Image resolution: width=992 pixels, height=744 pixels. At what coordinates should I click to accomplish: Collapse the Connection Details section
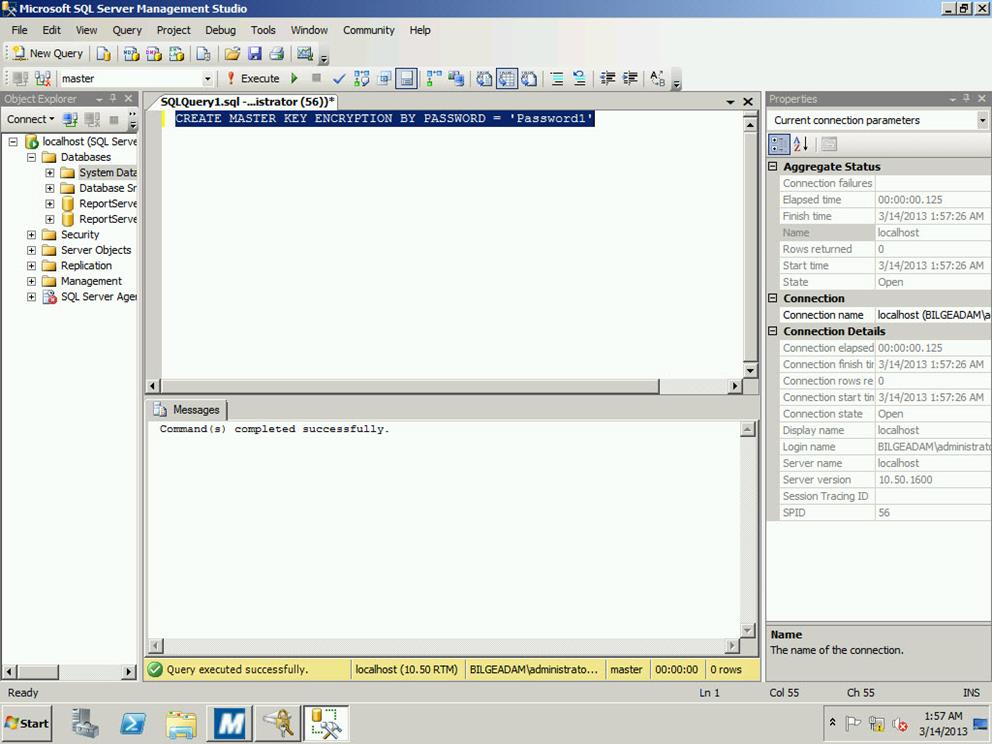tap(772, 331)
